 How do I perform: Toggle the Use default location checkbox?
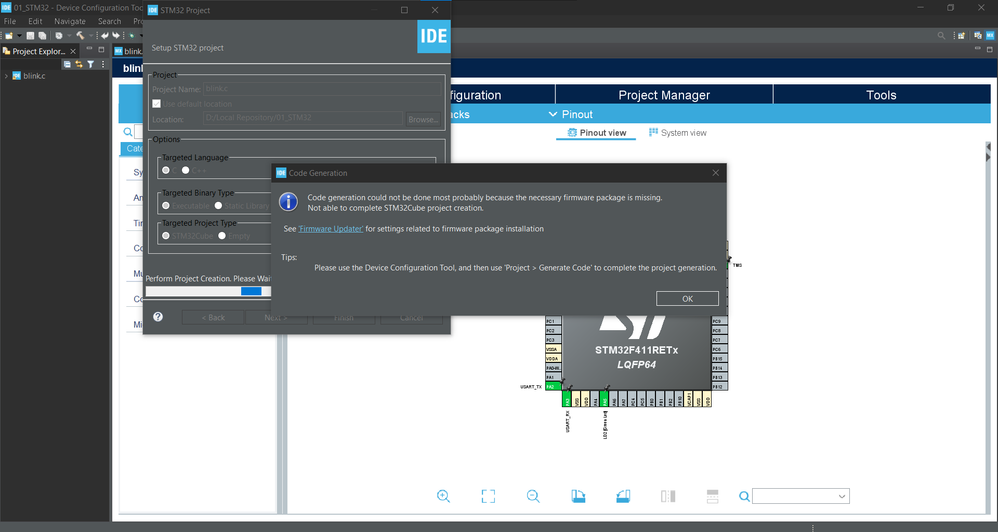click(156, 104)
